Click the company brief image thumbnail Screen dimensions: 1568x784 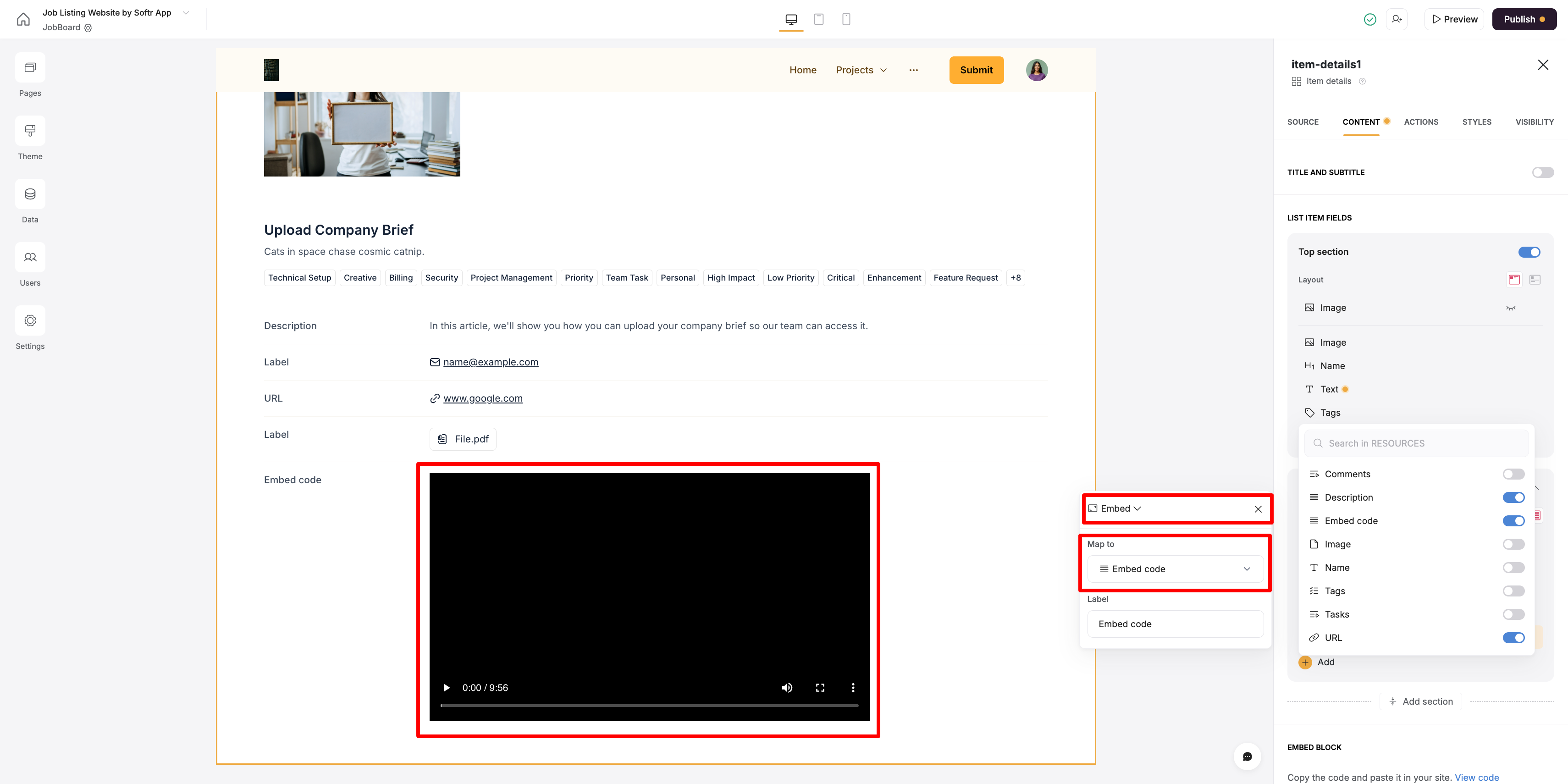coord(362,134)
